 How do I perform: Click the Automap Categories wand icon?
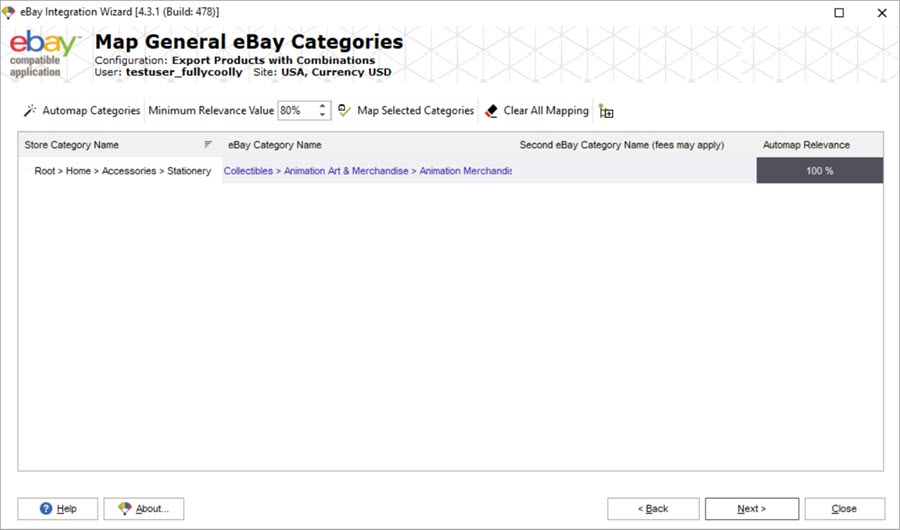coord(30,111)
